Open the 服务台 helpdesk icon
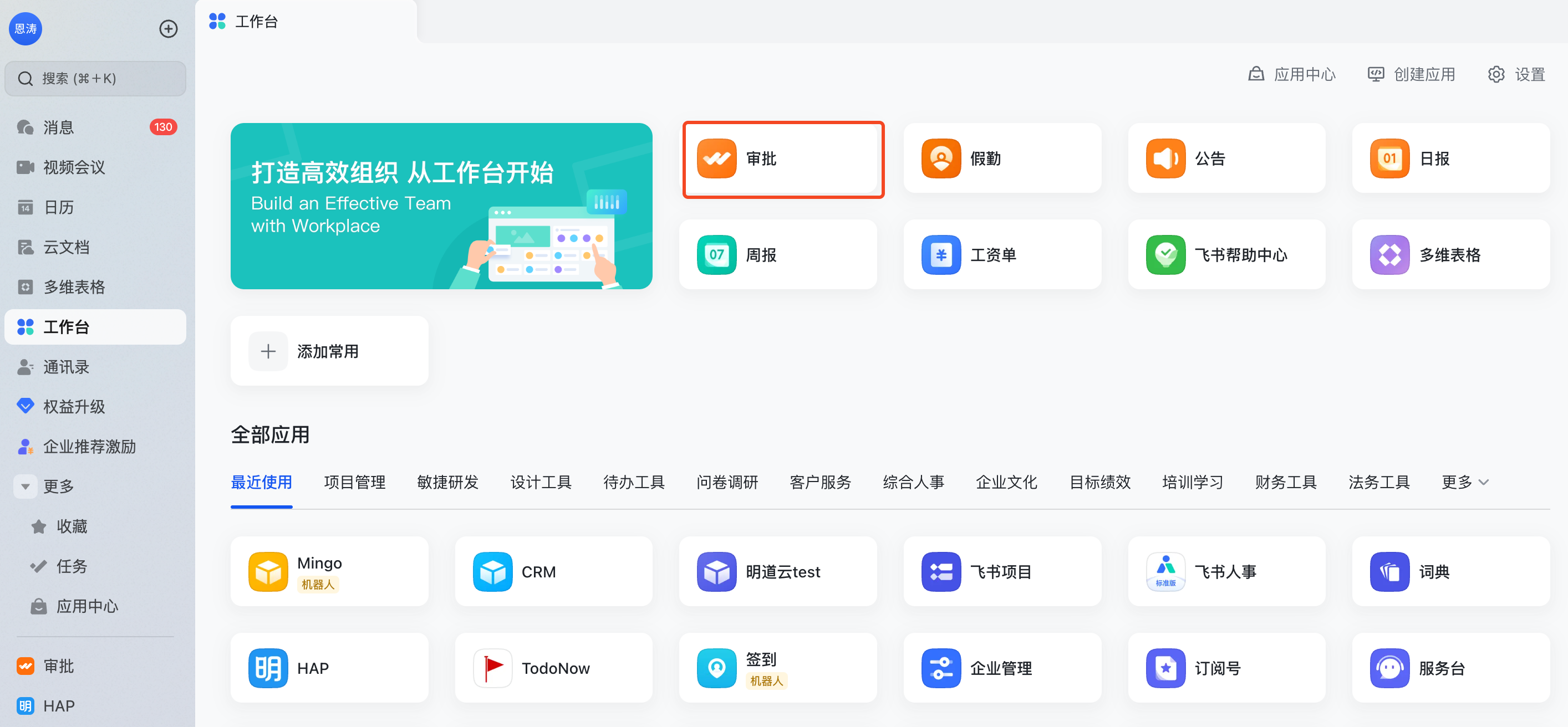This screenshot has height=727, width=1568. pyautogui.click(x=1389, y=668)
